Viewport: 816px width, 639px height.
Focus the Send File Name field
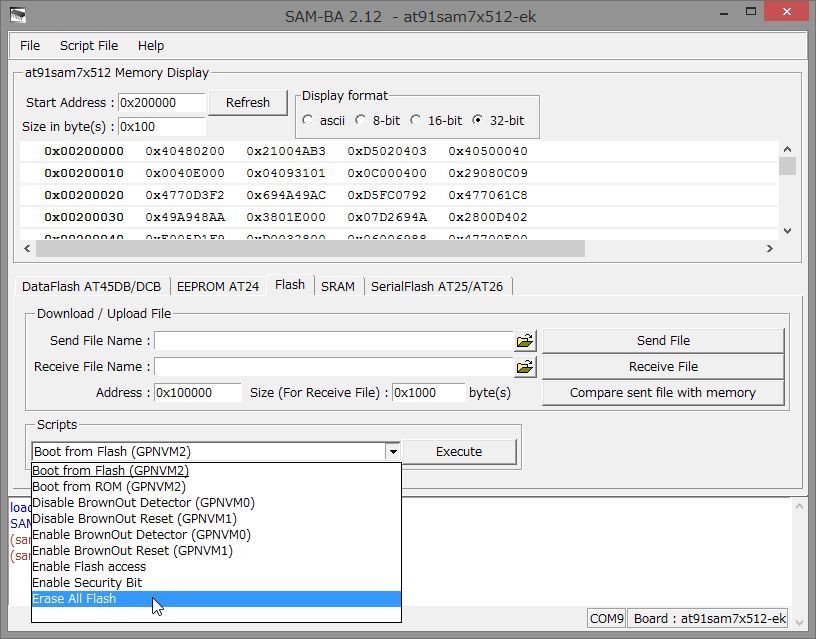pos(334,341)
